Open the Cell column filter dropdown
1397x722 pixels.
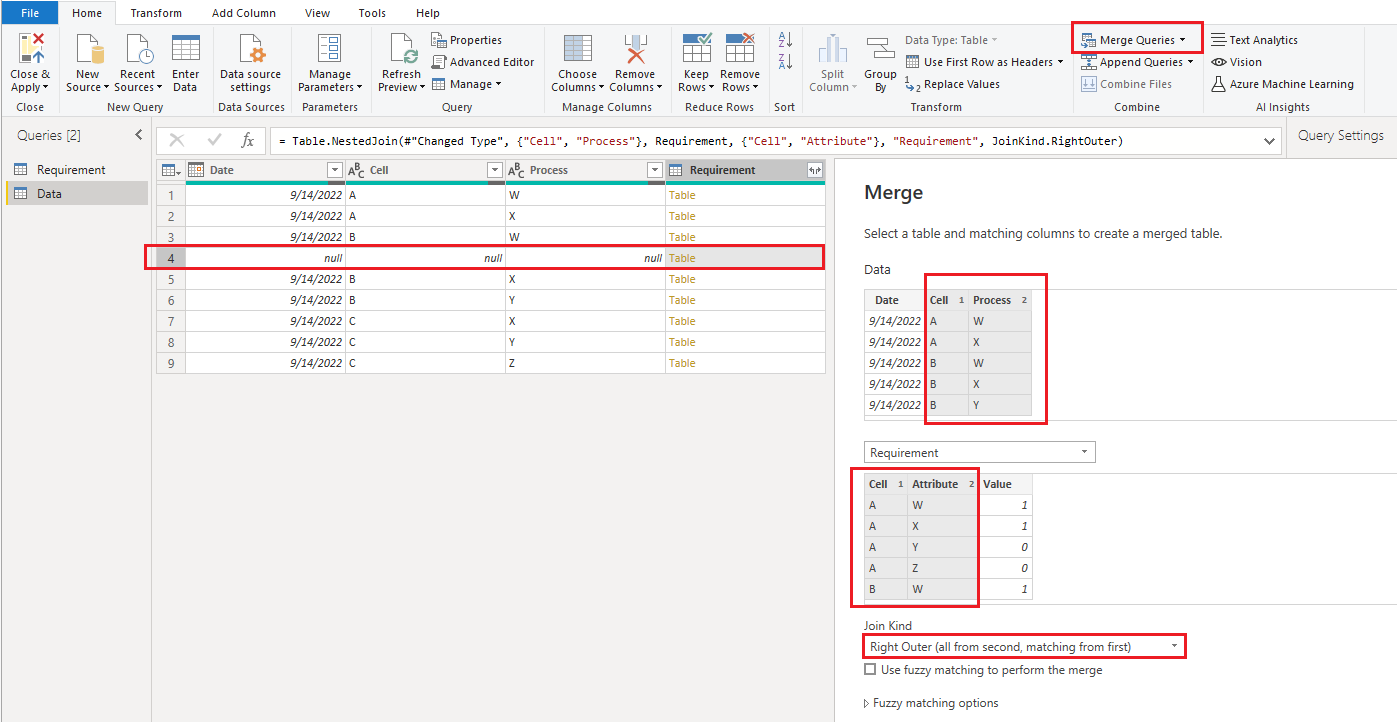pos(494,170)
